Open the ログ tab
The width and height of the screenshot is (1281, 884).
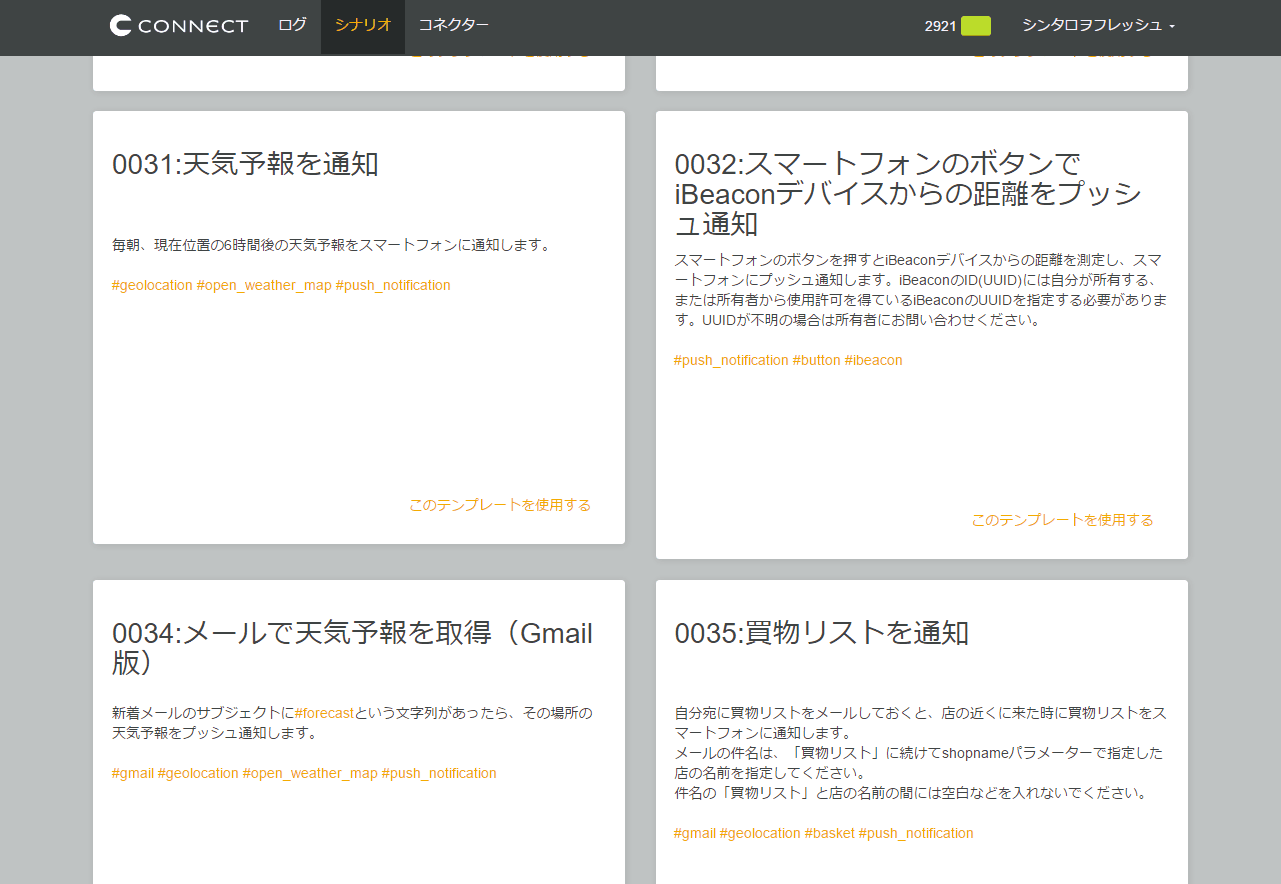292,25
